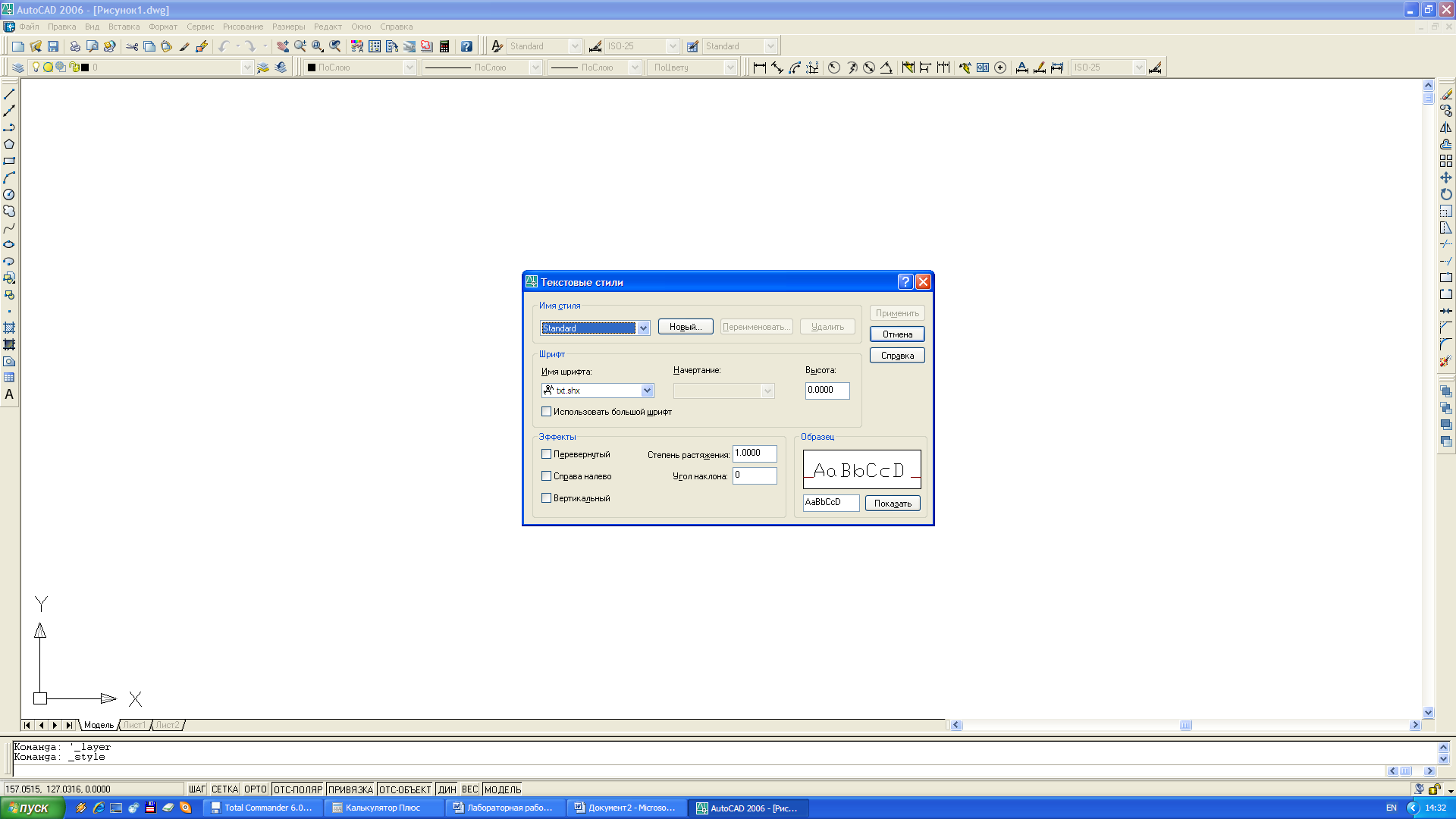Toggle ОРТО mode in status bar

(256, 789)
